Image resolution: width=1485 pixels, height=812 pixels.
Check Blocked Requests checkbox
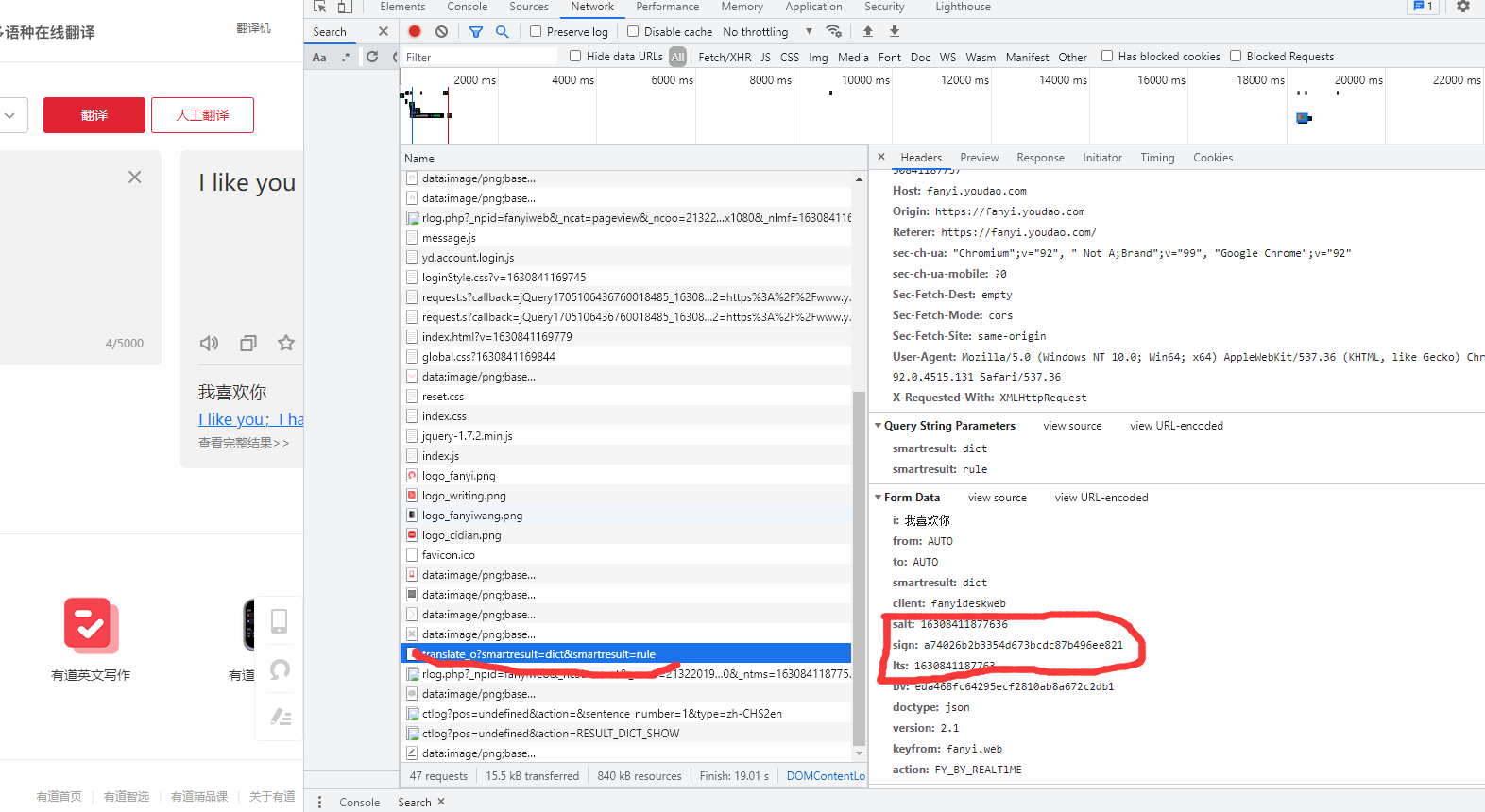pyautogui.click(x=1236, y=56)
